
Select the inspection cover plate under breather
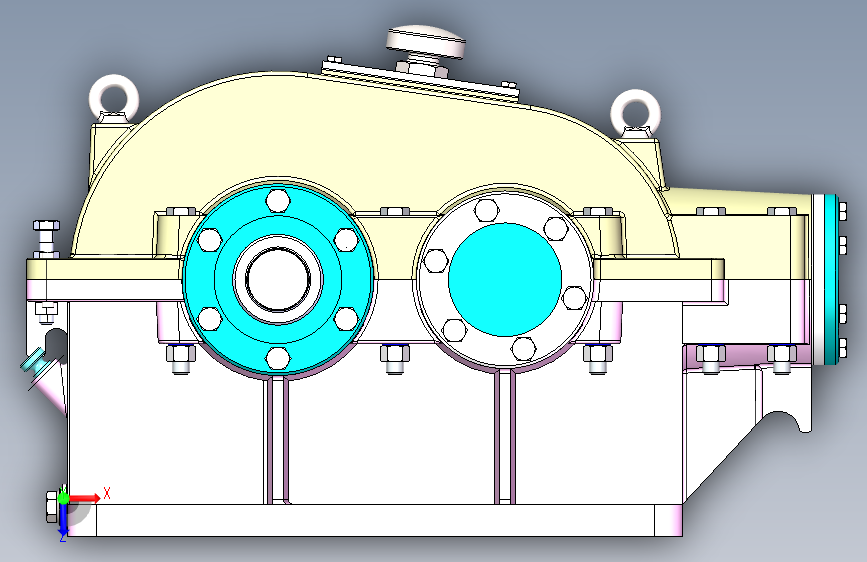coord(420,79)
